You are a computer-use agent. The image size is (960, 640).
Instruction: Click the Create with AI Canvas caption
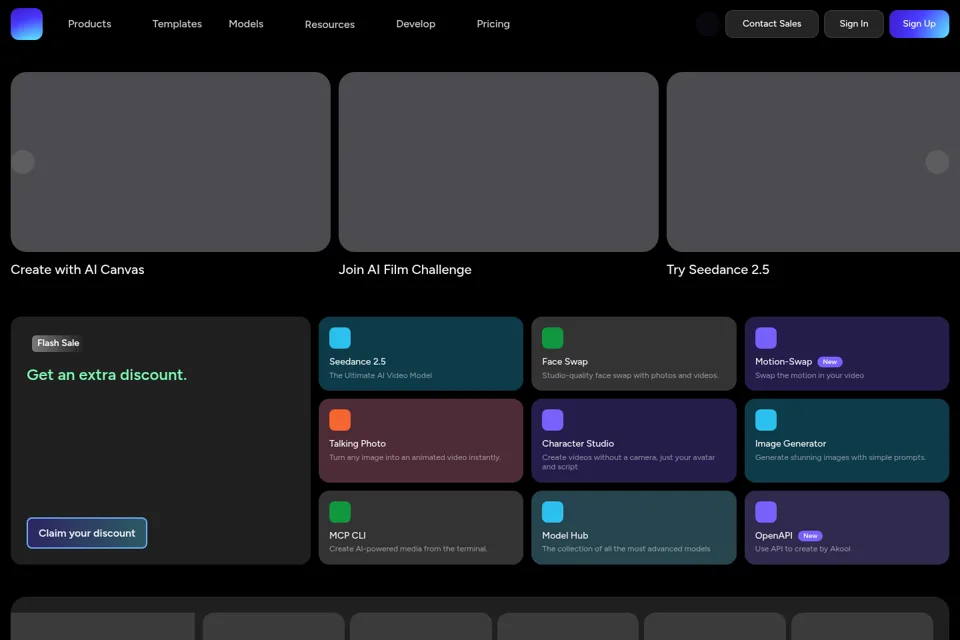click(x=77, y=269)
